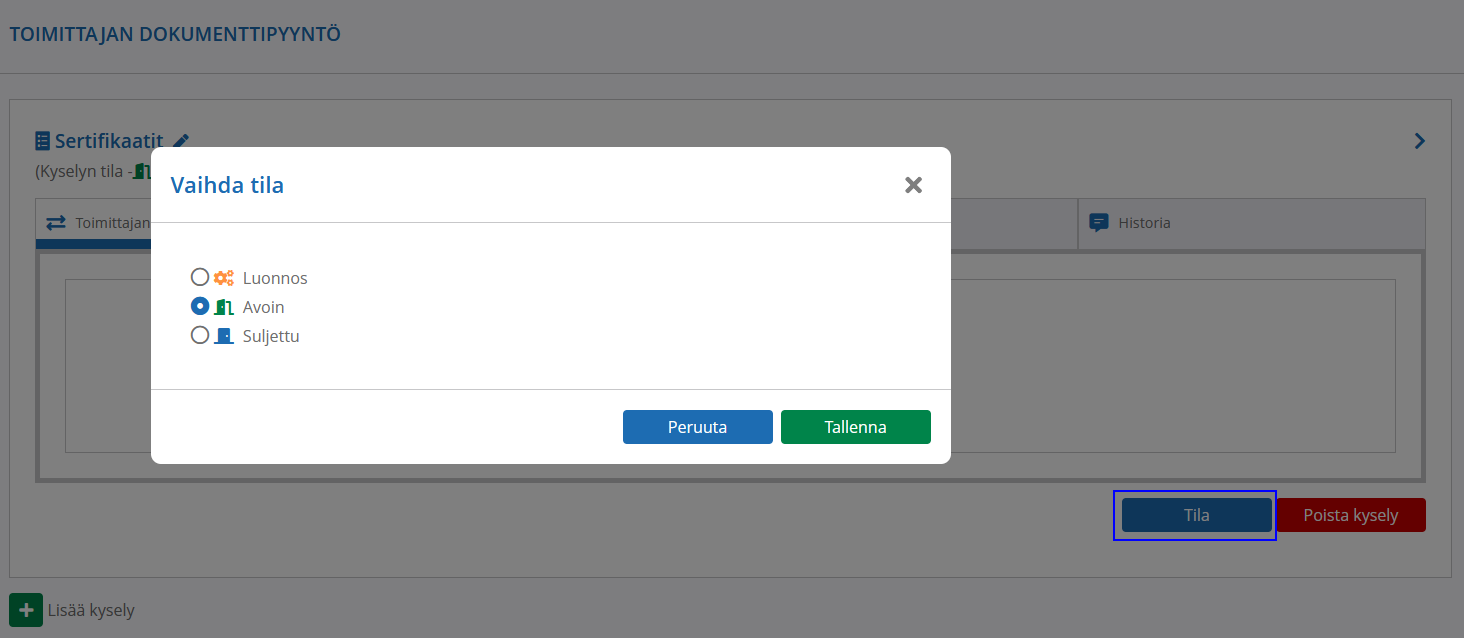Viewport: 1464px width, 638px height.
Task: Click the swap arrows Toimittajan tab icon
Action: tap(56, 223)
